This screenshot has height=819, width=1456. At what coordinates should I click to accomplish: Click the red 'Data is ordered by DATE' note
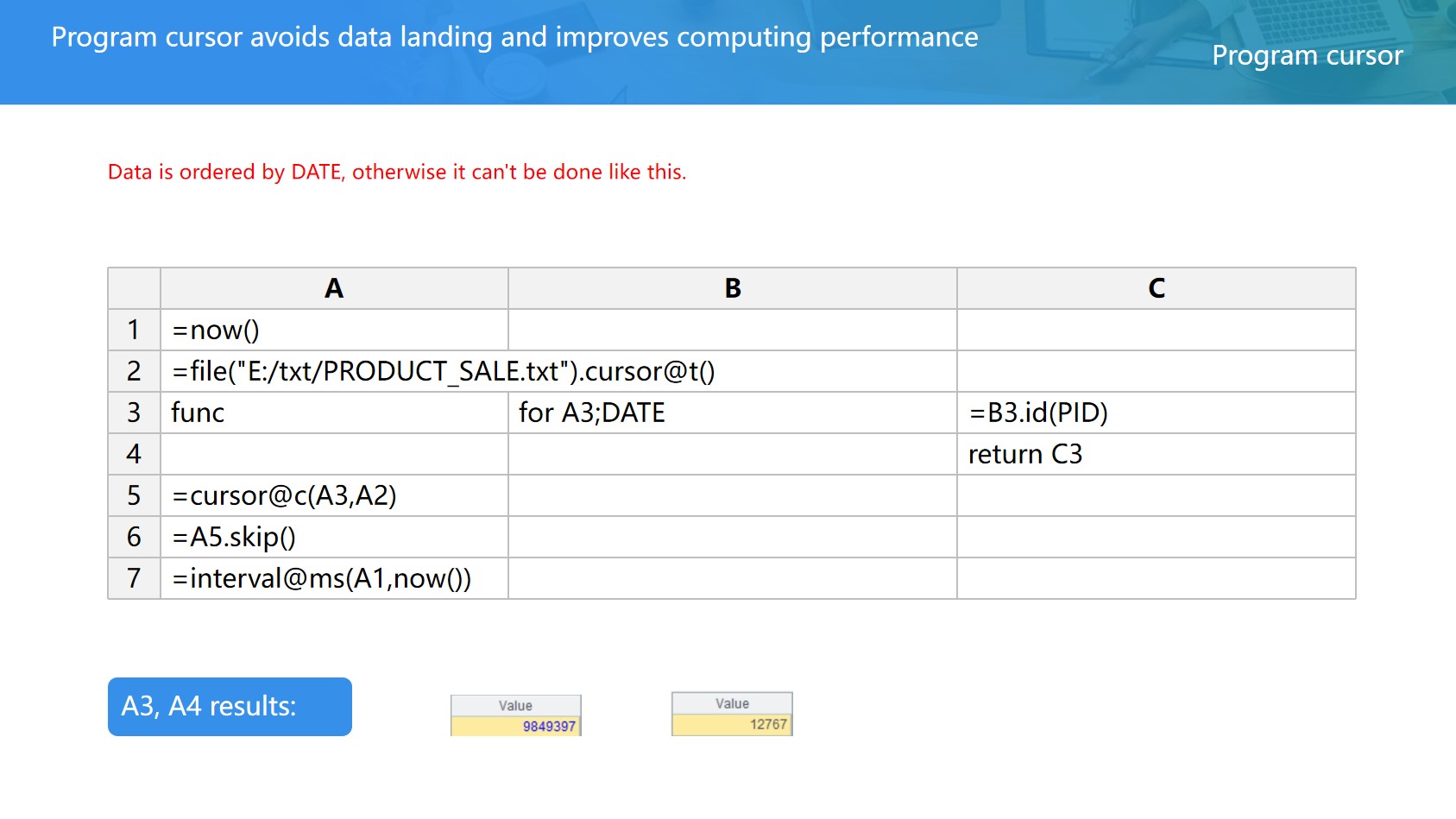[x=397, y=173]
